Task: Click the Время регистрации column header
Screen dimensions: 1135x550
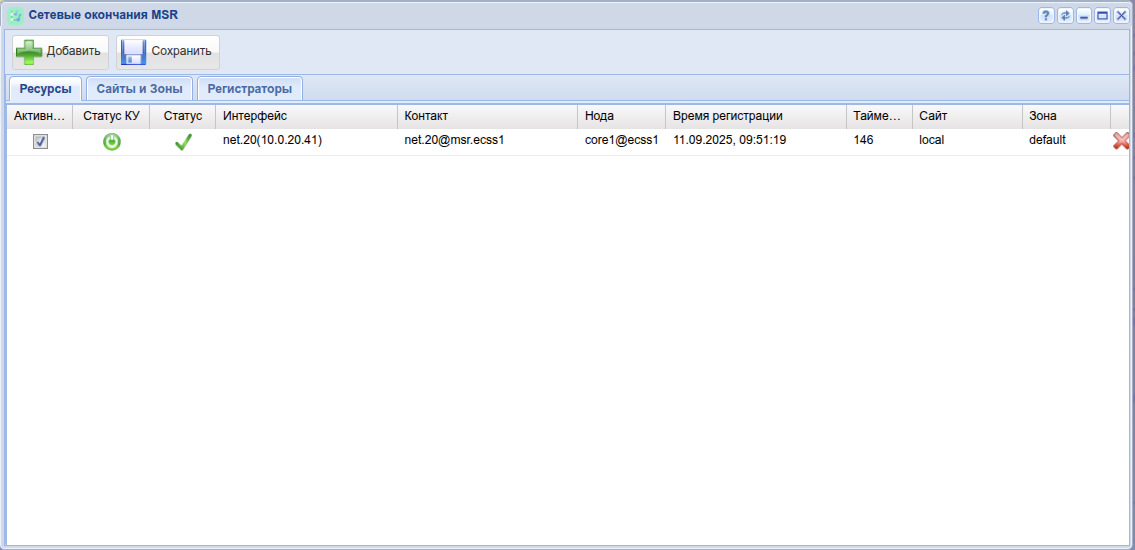Action: pyautogui.click(x=755, y=116)
